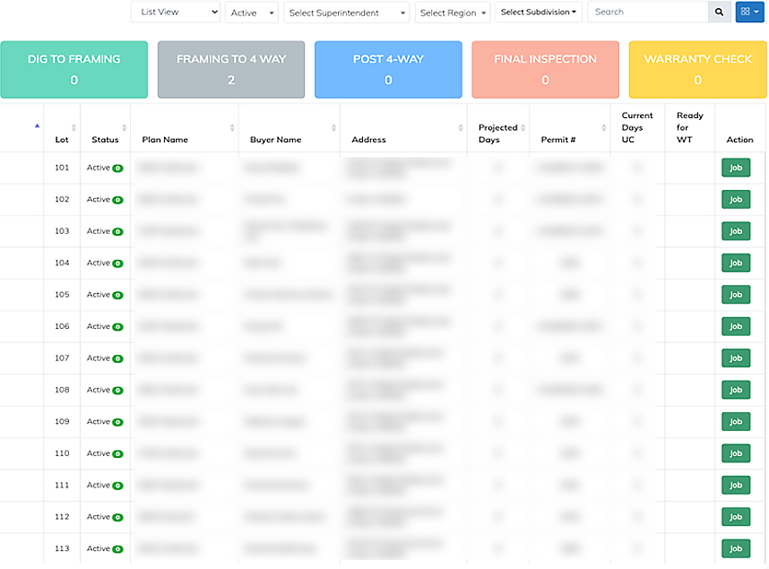Viewport: 769px width, 569px height.
Task: Select the Warranty Check yellow card
Action: click(x=697, y=69)
